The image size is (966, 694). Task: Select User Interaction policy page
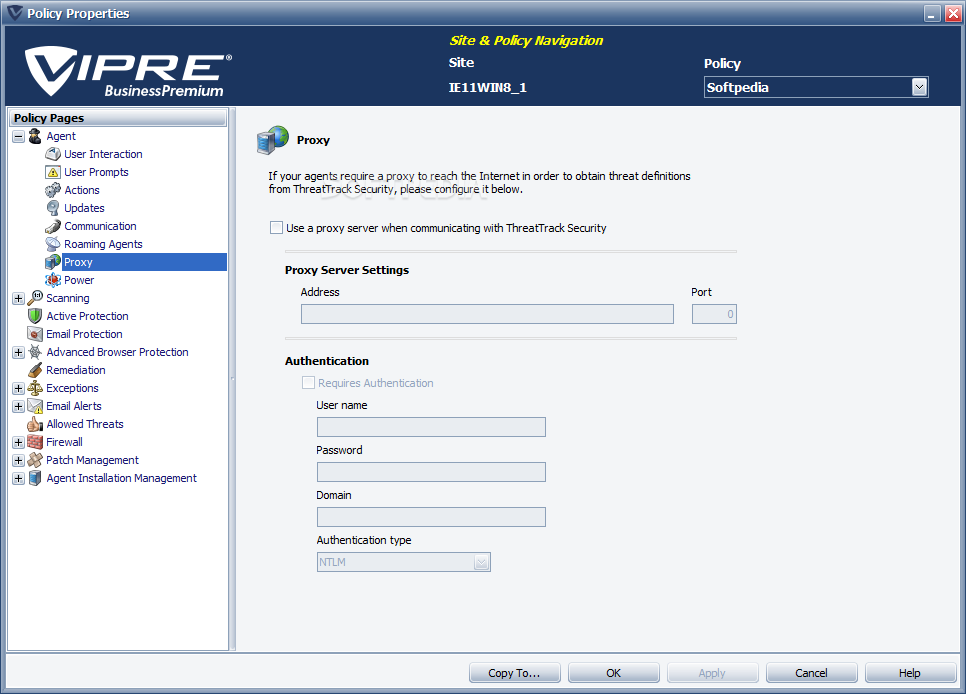(104, 154)
